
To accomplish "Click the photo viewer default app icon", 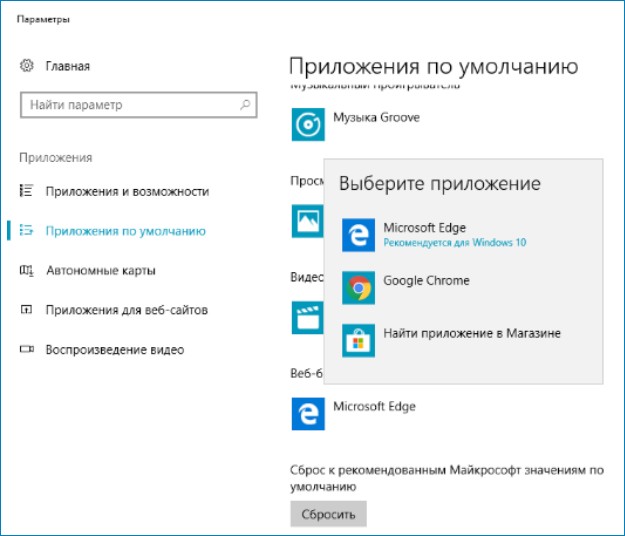I will 306,221.
